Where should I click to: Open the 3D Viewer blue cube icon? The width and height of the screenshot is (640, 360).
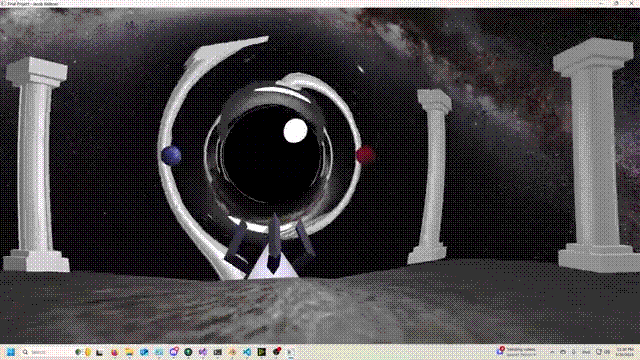pos(144,352)
